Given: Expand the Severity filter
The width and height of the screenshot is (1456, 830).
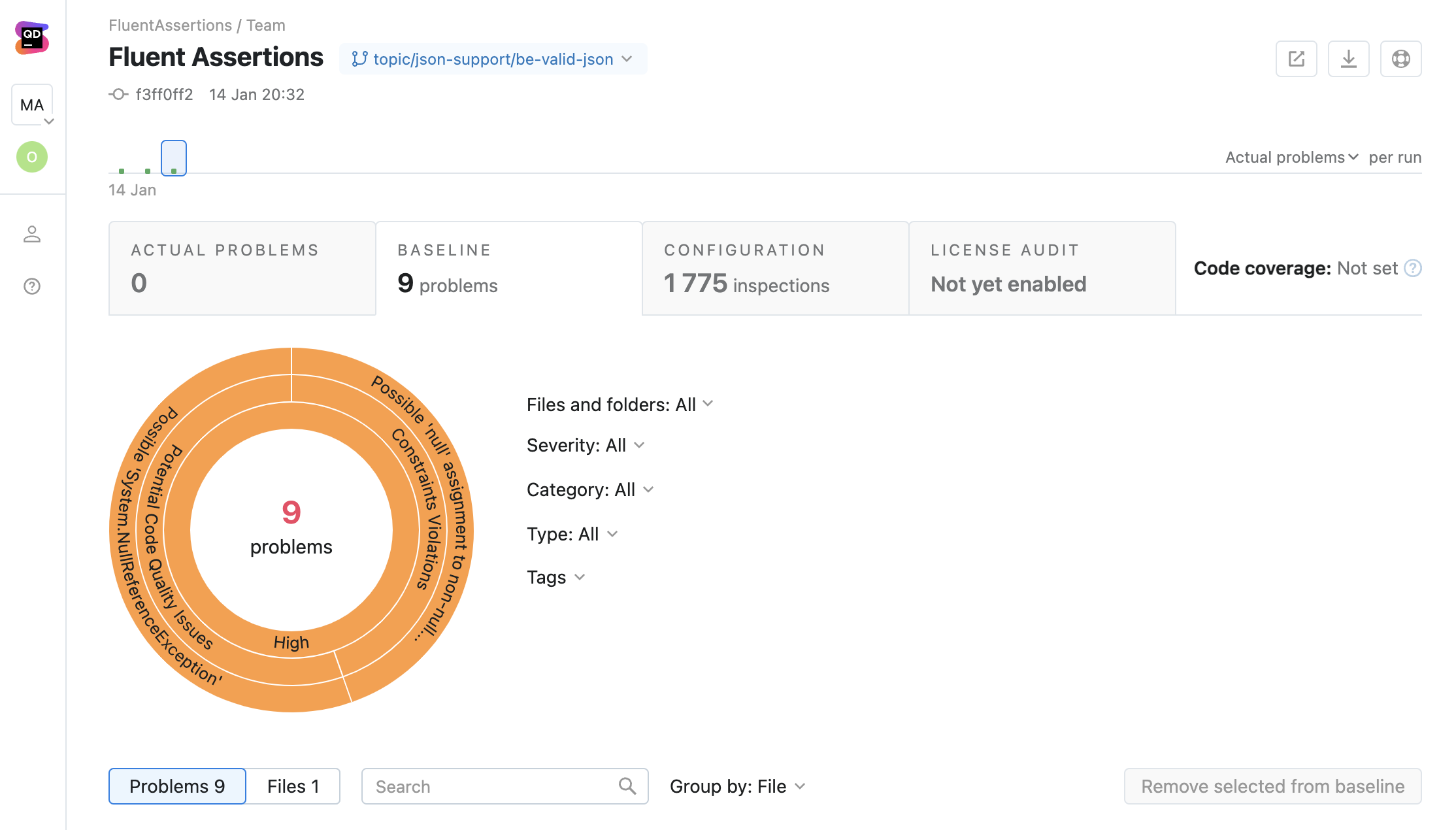Looking at the screenshot, I should tap(586, 445).
